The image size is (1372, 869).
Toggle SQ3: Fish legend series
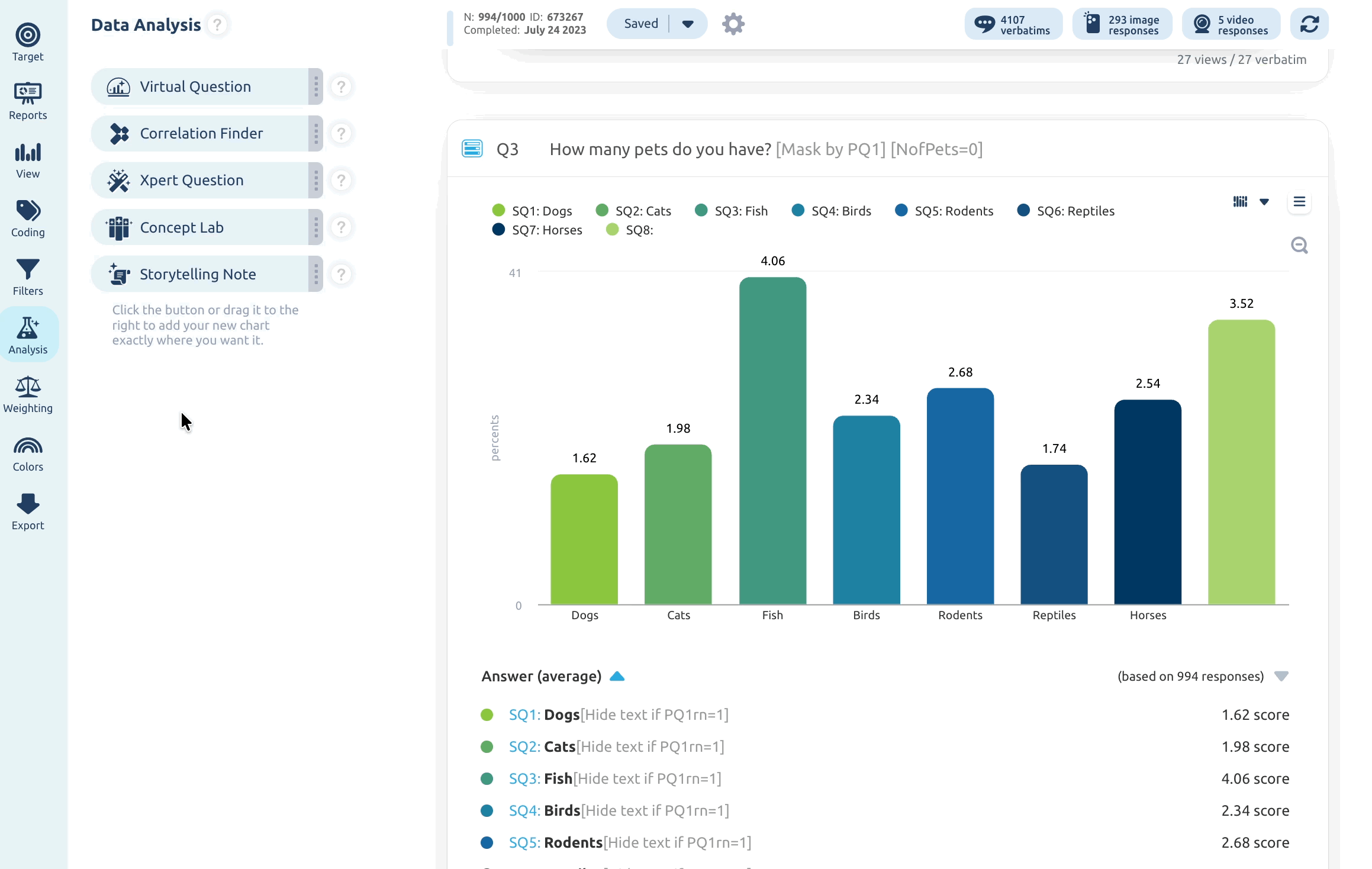[731, 211]
